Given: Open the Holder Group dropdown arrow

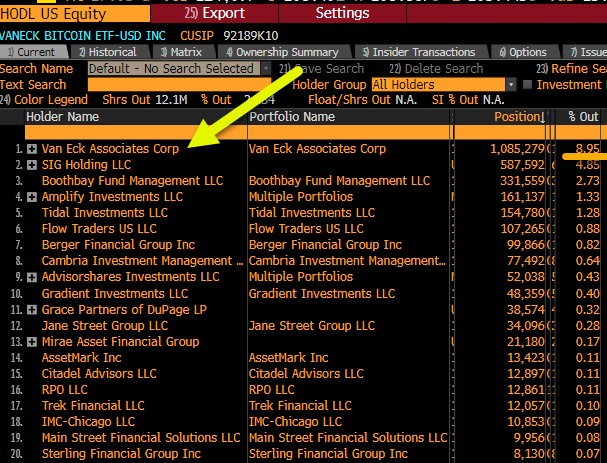Looking at the screenshot, I should point(511,85).
